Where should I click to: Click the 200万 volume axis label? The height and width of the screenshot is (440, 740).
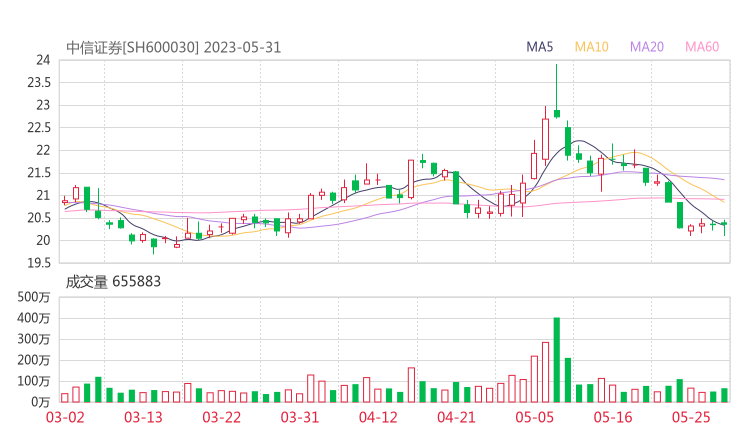pyautogui.click(x=34, y=360)
